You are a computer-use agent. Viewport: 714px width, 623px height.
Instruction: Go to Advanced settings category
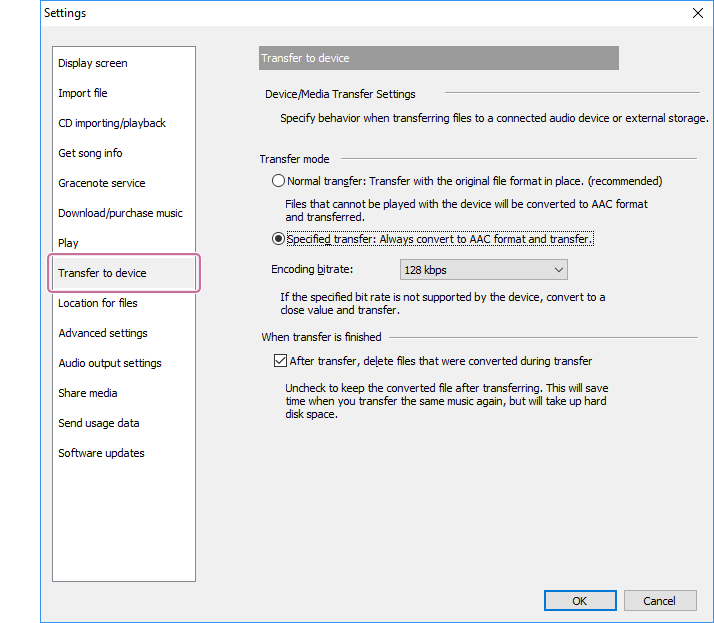[103, 333]
